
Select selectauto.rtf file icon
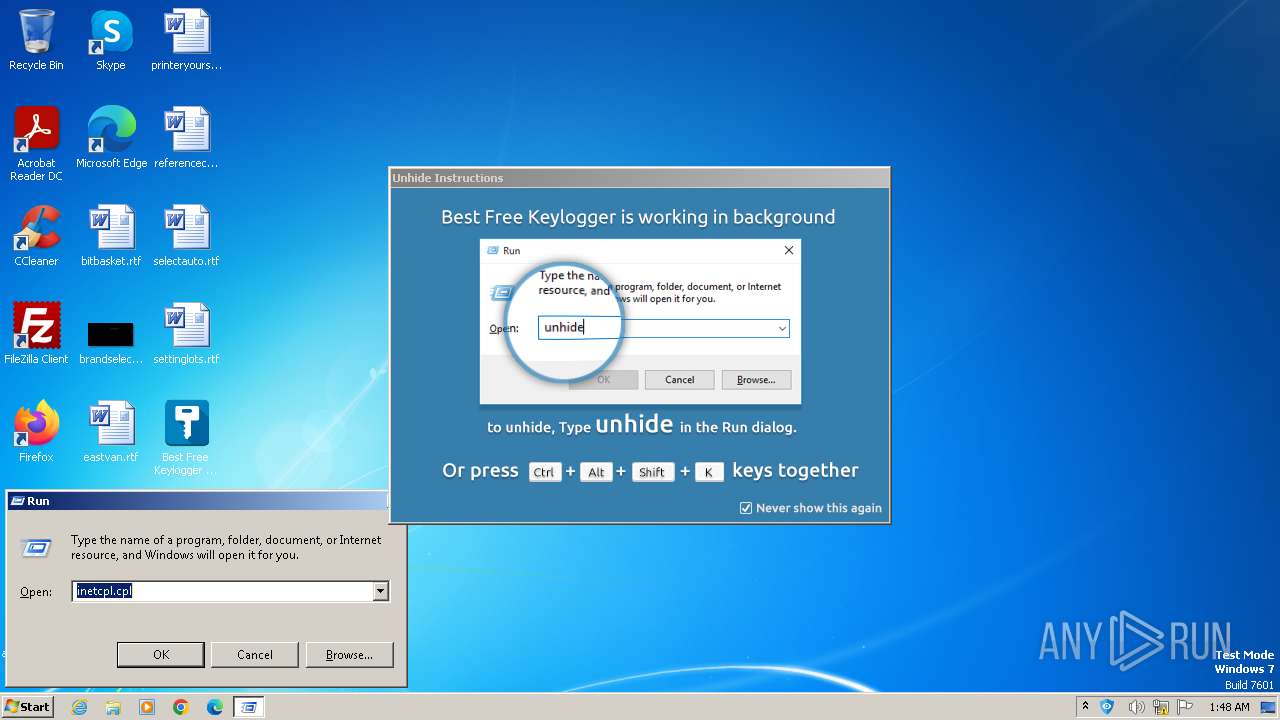(186, 236)
